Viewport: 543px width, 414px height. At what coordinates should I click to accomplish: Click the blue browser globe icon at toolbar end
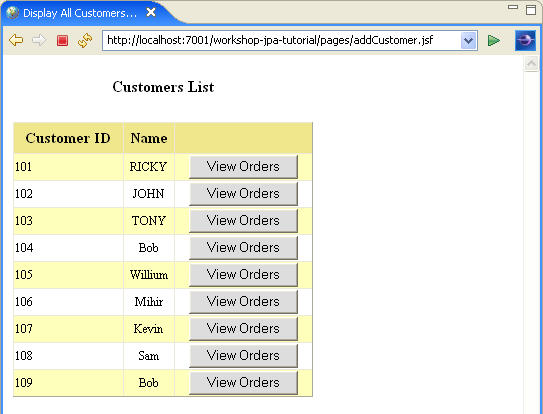pyautogui.click(x=525, y=40)
